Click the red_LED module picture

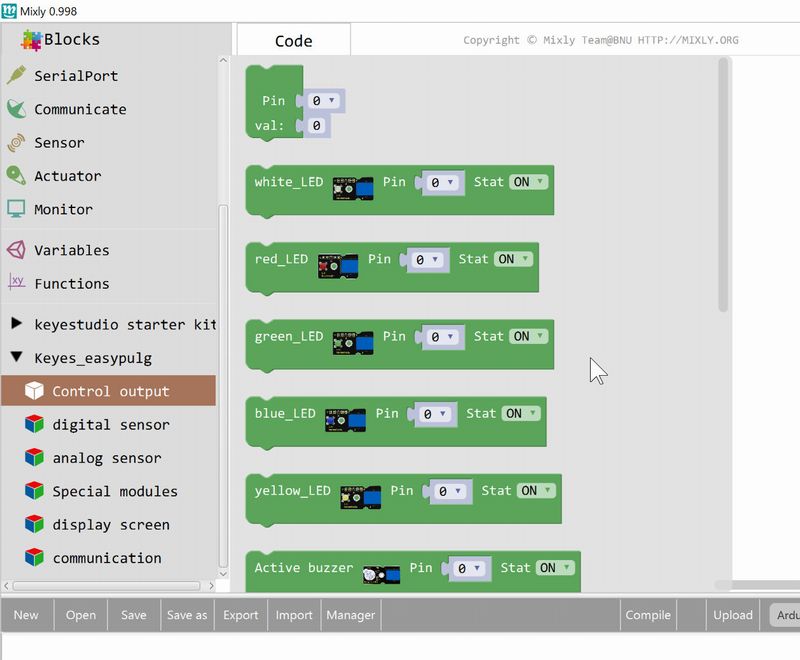338,266
